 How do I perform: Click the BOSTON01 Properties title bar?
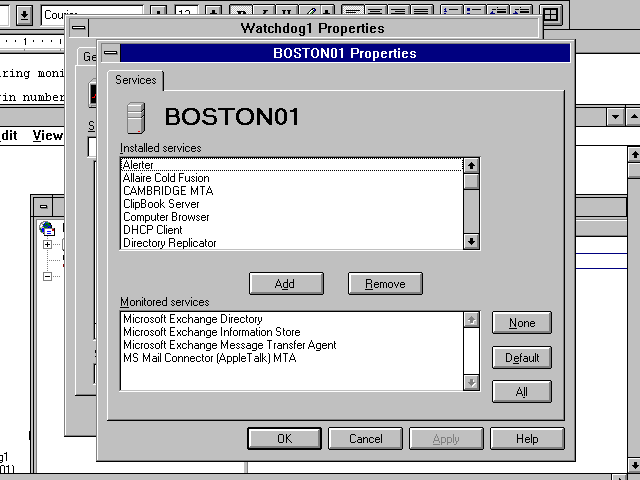(345, 53)
